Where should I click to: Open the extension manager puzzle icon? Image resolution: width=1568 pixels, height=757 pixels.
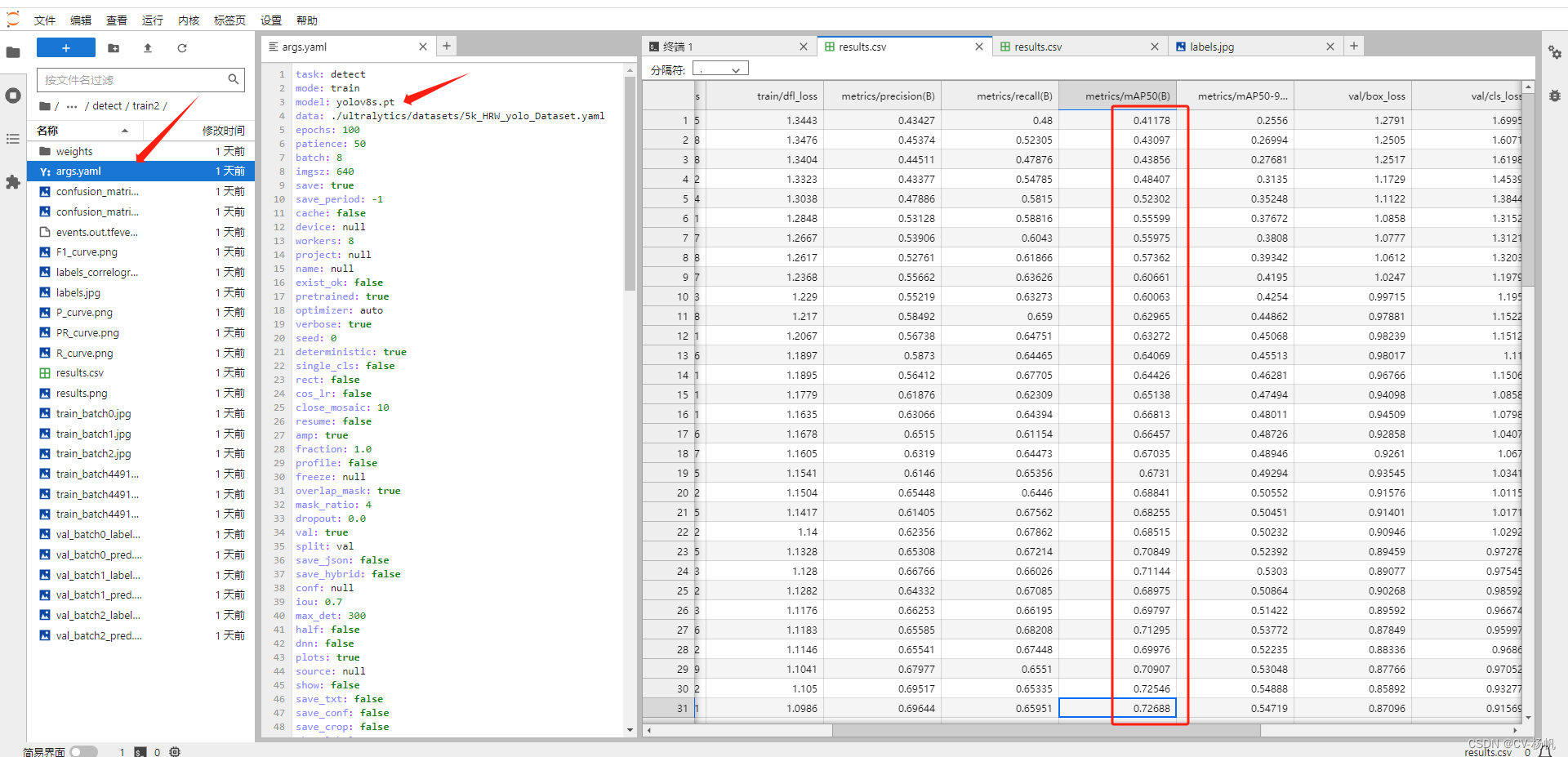click(12, 182)
